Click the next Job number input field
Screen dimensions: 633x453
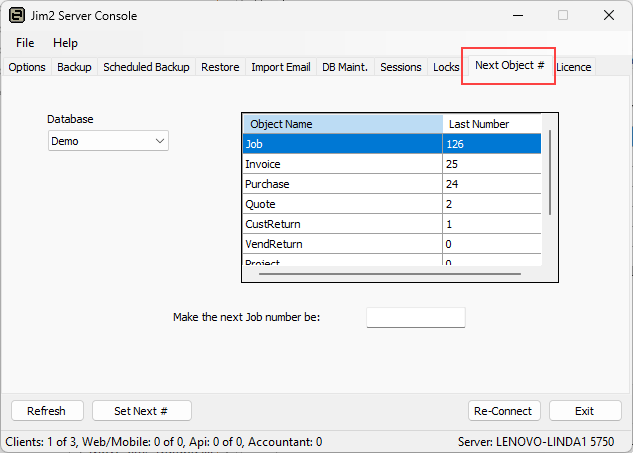click(416, 318)
